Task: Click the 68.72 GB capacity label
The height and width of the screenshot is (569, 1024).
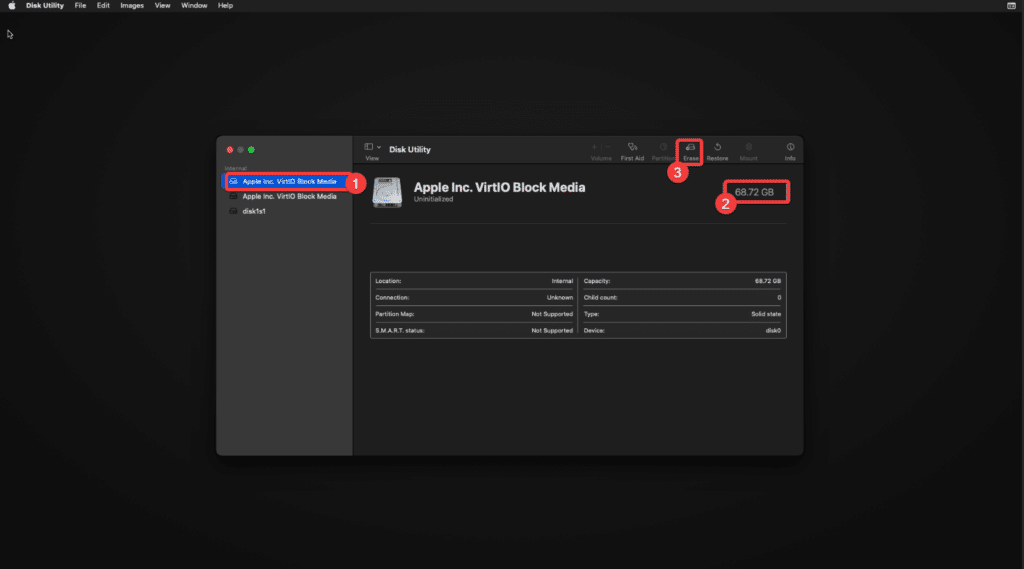Action: click(x=755, y=191)
